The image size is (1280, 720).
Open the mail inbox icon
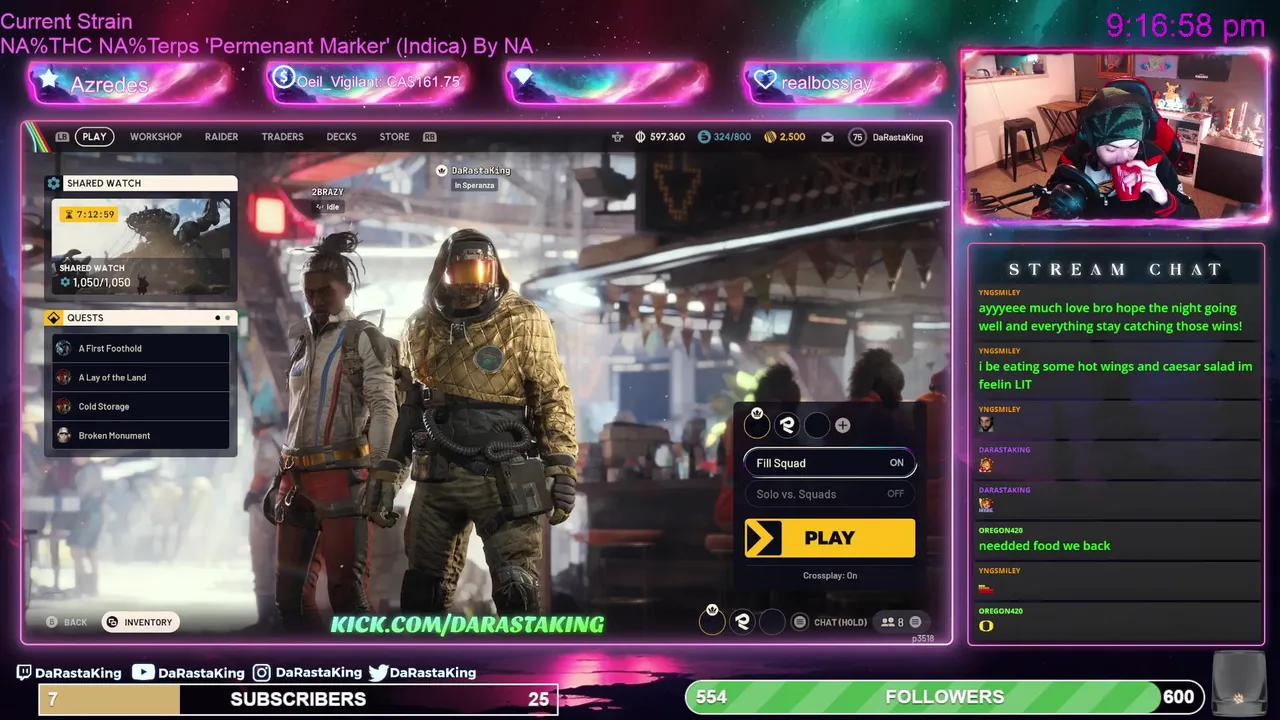click(x=828, y=137)
